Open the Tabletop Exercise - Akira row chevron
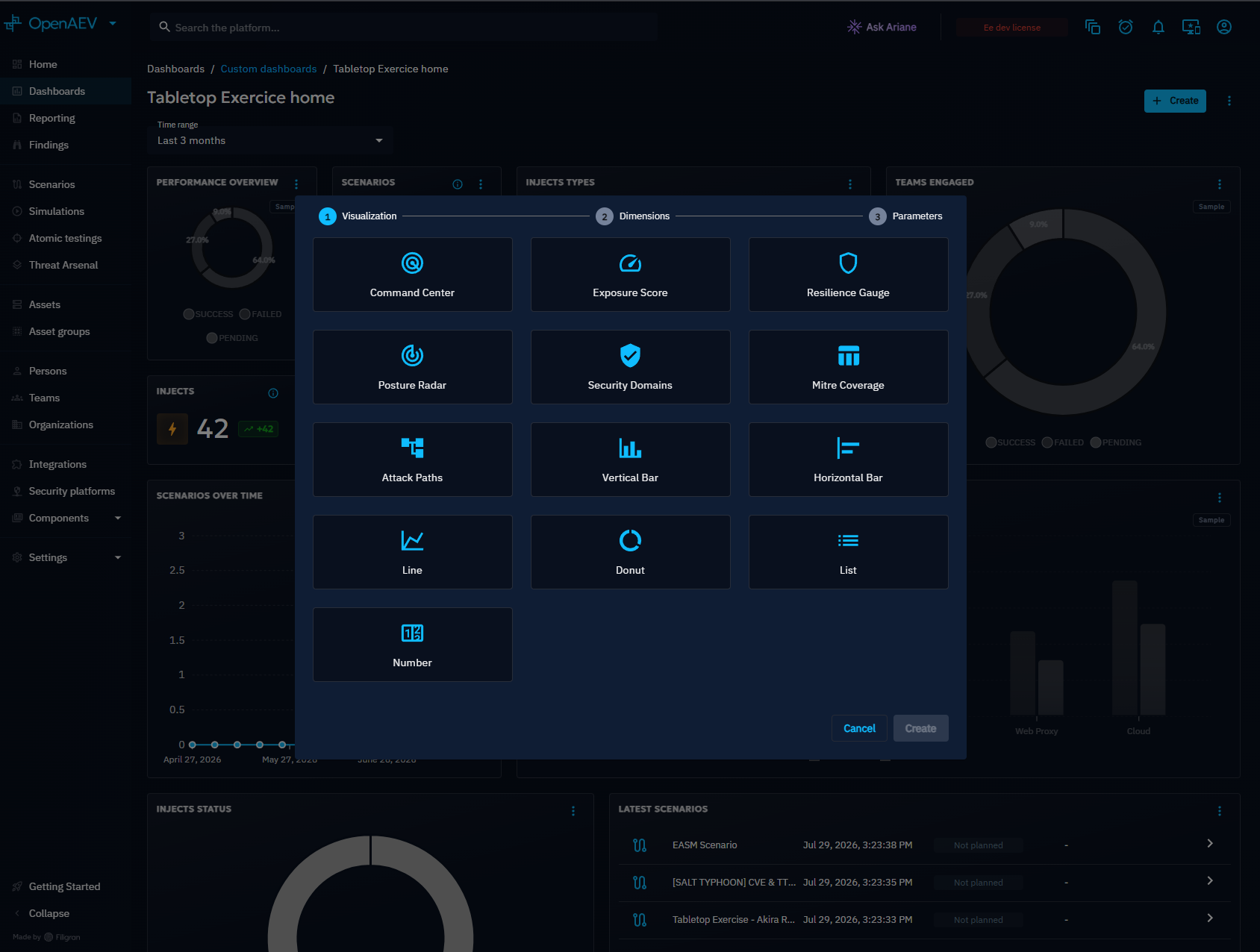 (x=1210, y=918)
